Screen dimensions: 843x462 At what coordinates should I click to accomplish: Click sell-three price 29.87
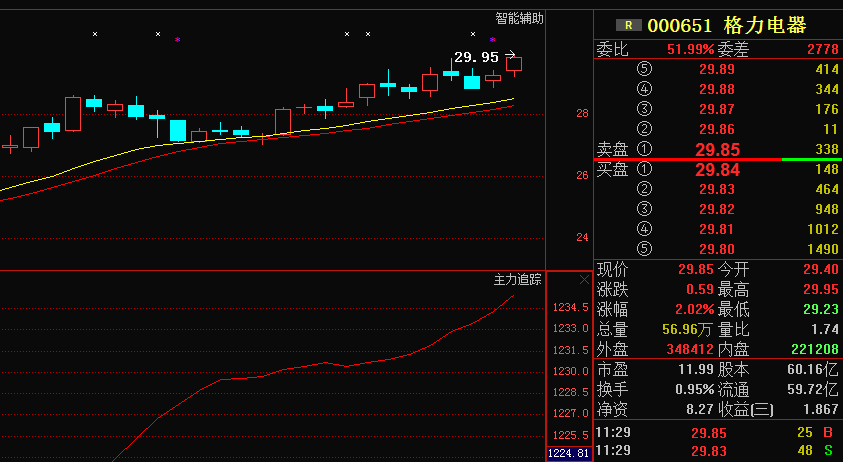click(x=717, y=109)
